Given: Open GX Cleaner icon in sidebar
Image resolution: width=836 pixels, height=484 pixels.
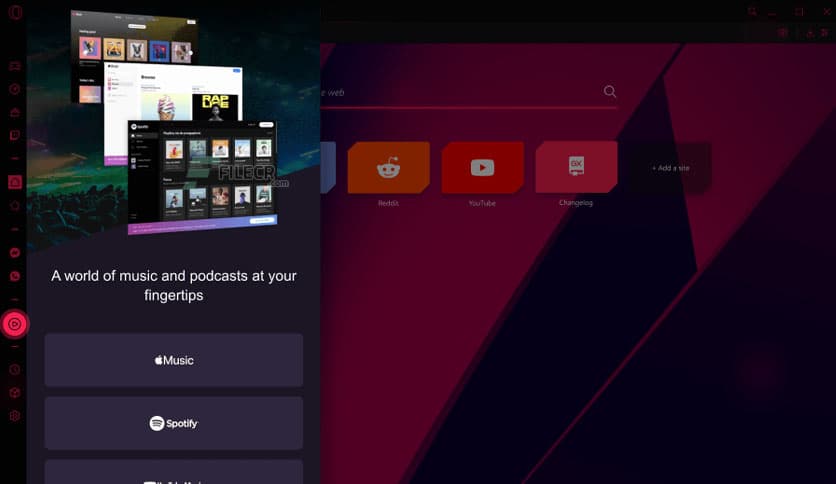Looking at the screenshot, I should (x=15, y=112).
